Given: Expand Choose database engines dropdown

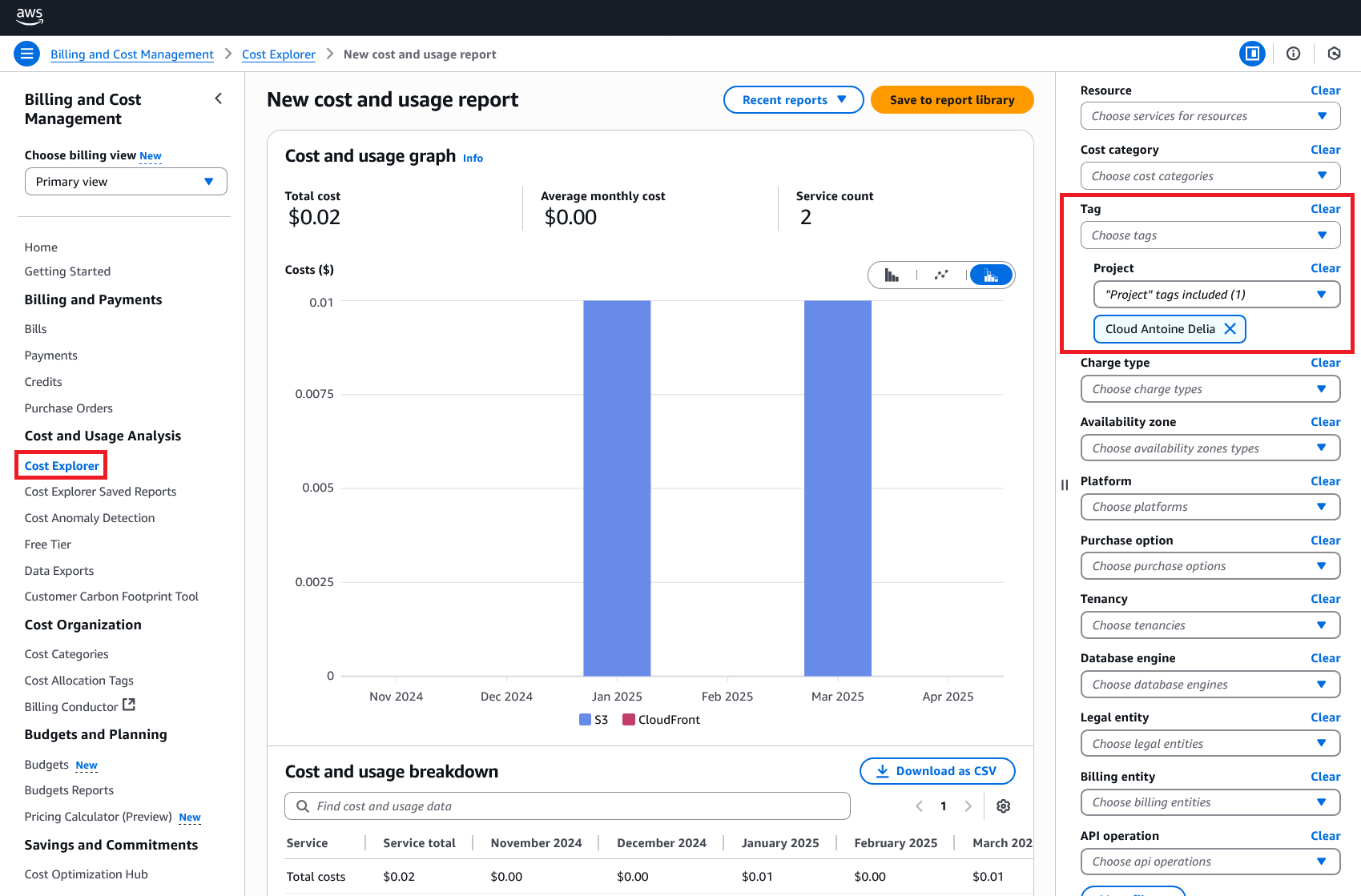Looking at the screenshot, I should (x=1210, y=685).
